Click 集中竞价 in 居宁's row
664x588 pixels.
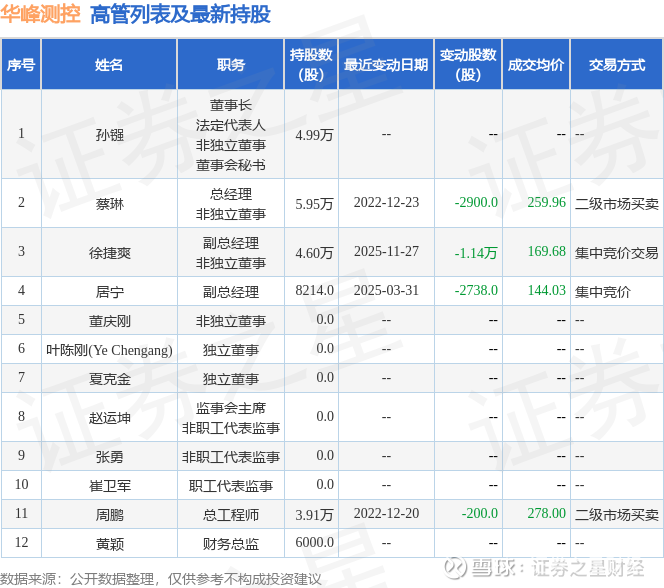(603, 292)
